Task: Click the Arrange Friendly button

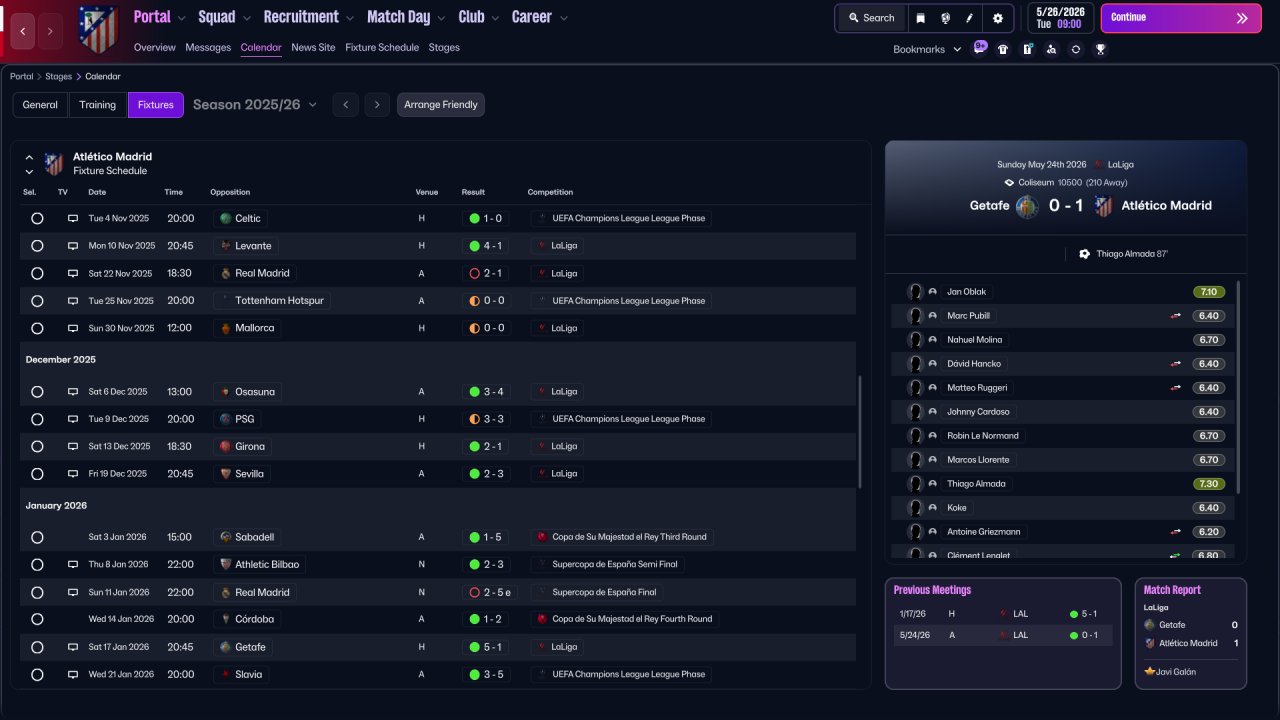Action: pos(441,105)
